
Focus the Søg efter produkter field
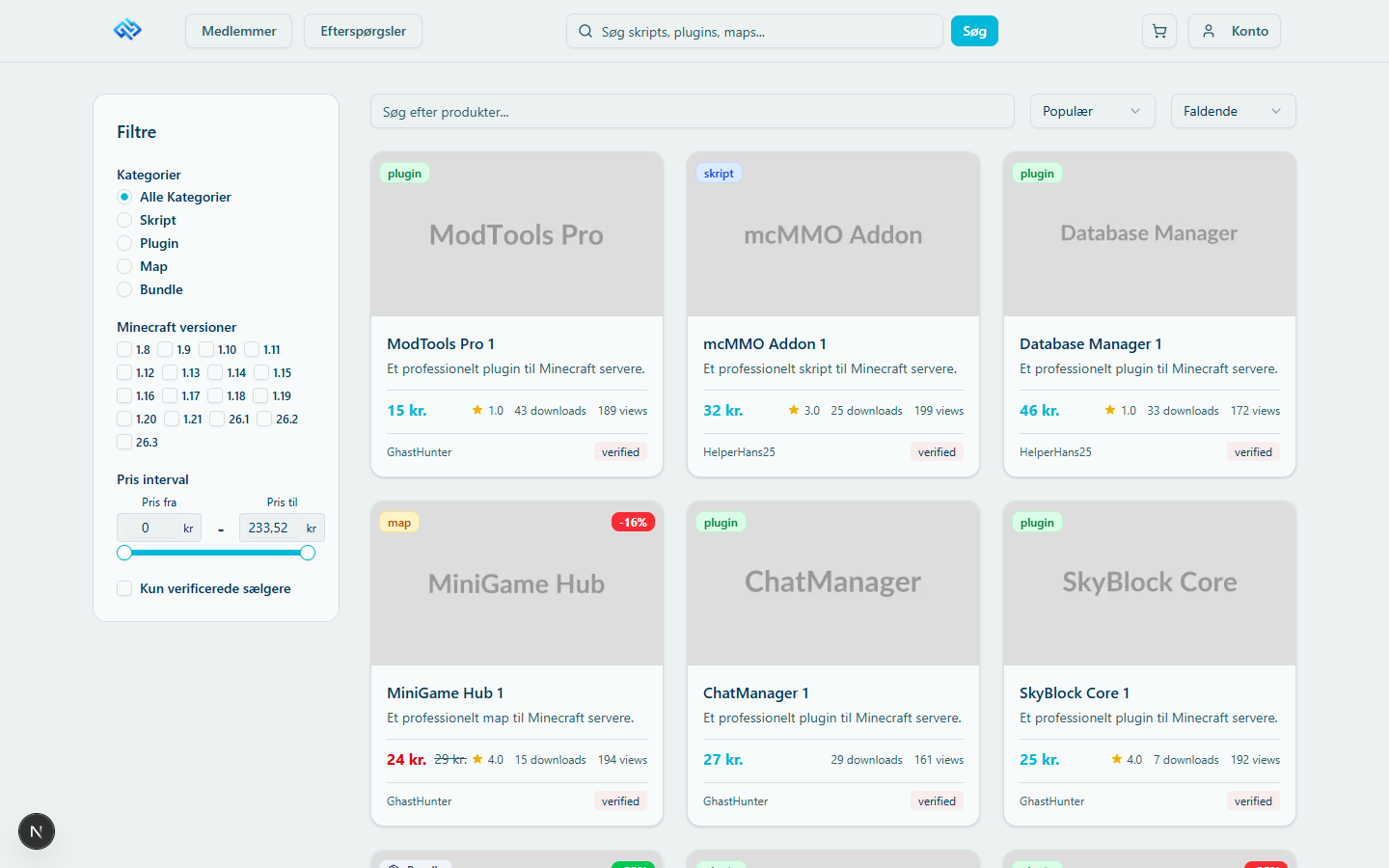coord(693,111)
